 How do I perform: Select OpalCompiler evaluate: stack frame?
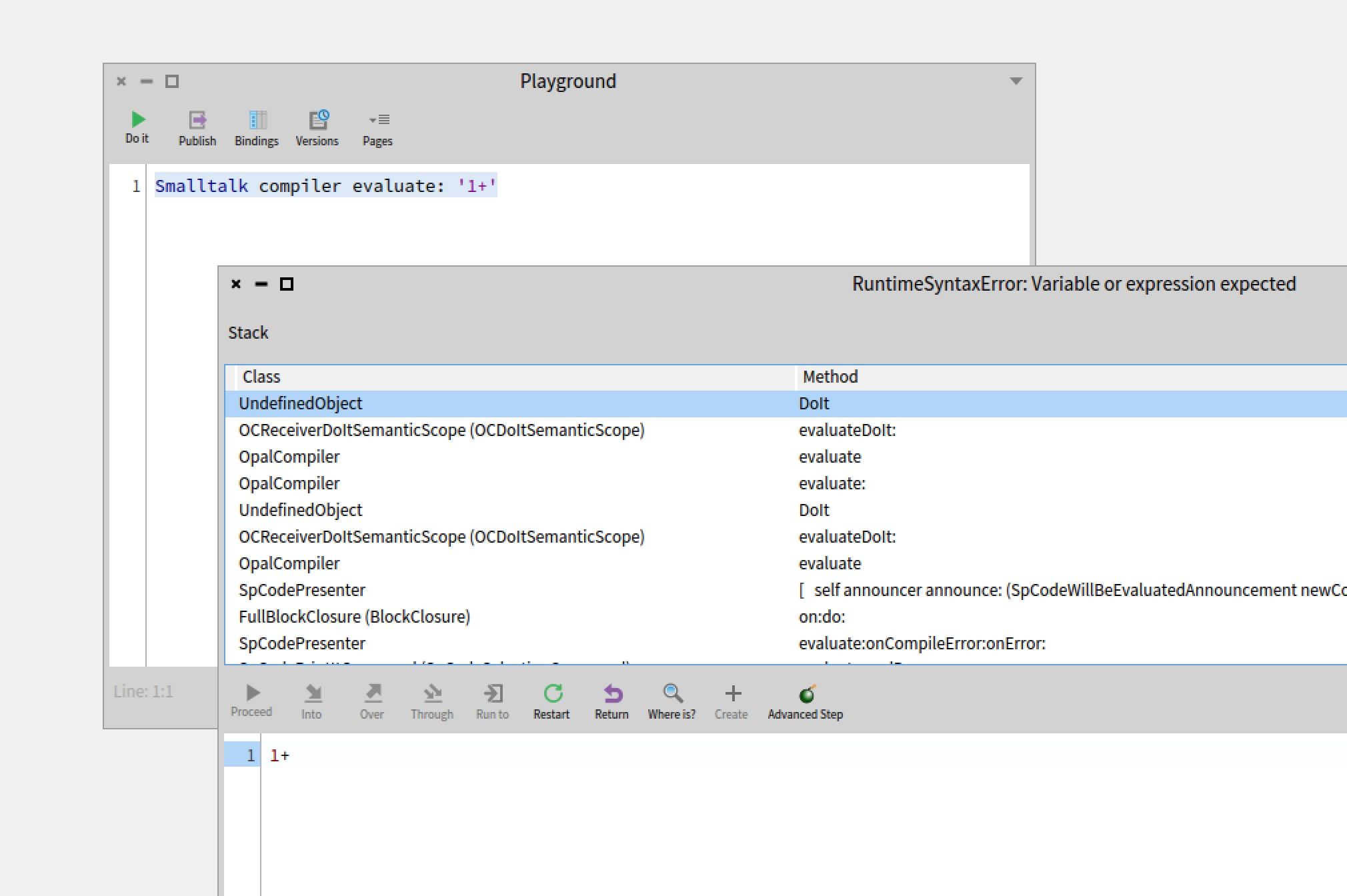coord(289,483)
